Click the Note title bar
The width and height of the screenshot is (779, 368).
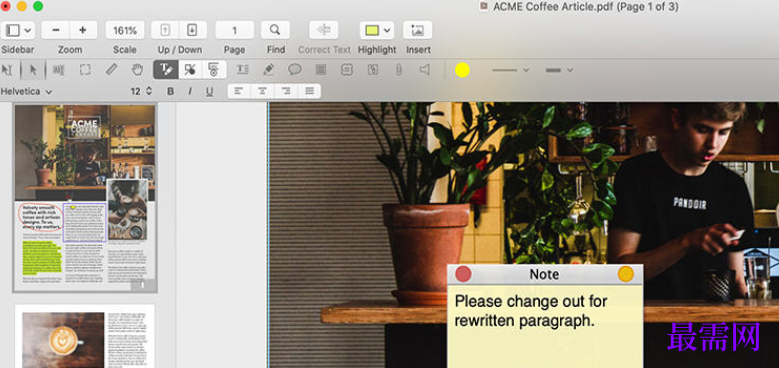[545, 274]
